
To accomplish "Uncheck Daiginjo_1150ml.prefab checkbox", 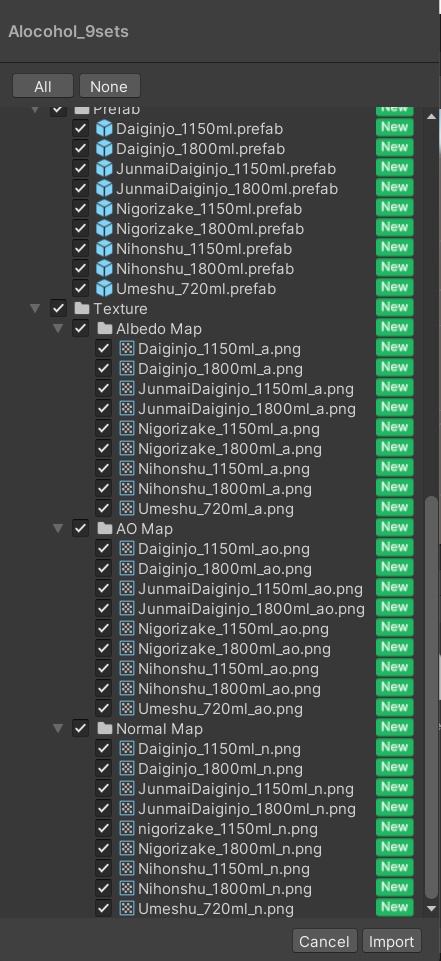I will pos(80,129).
